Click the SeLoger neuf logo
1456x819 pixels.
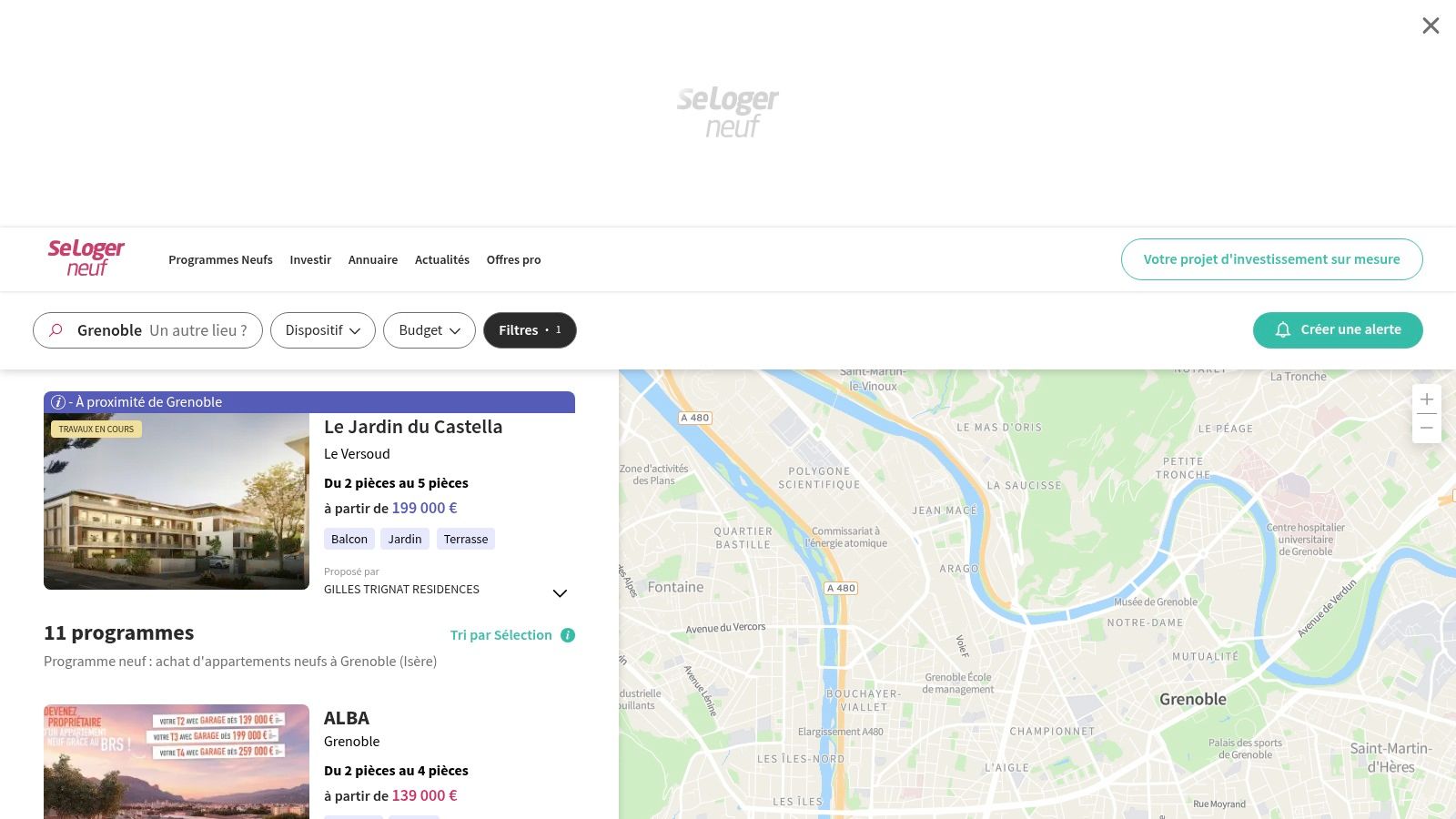point(86,258)
